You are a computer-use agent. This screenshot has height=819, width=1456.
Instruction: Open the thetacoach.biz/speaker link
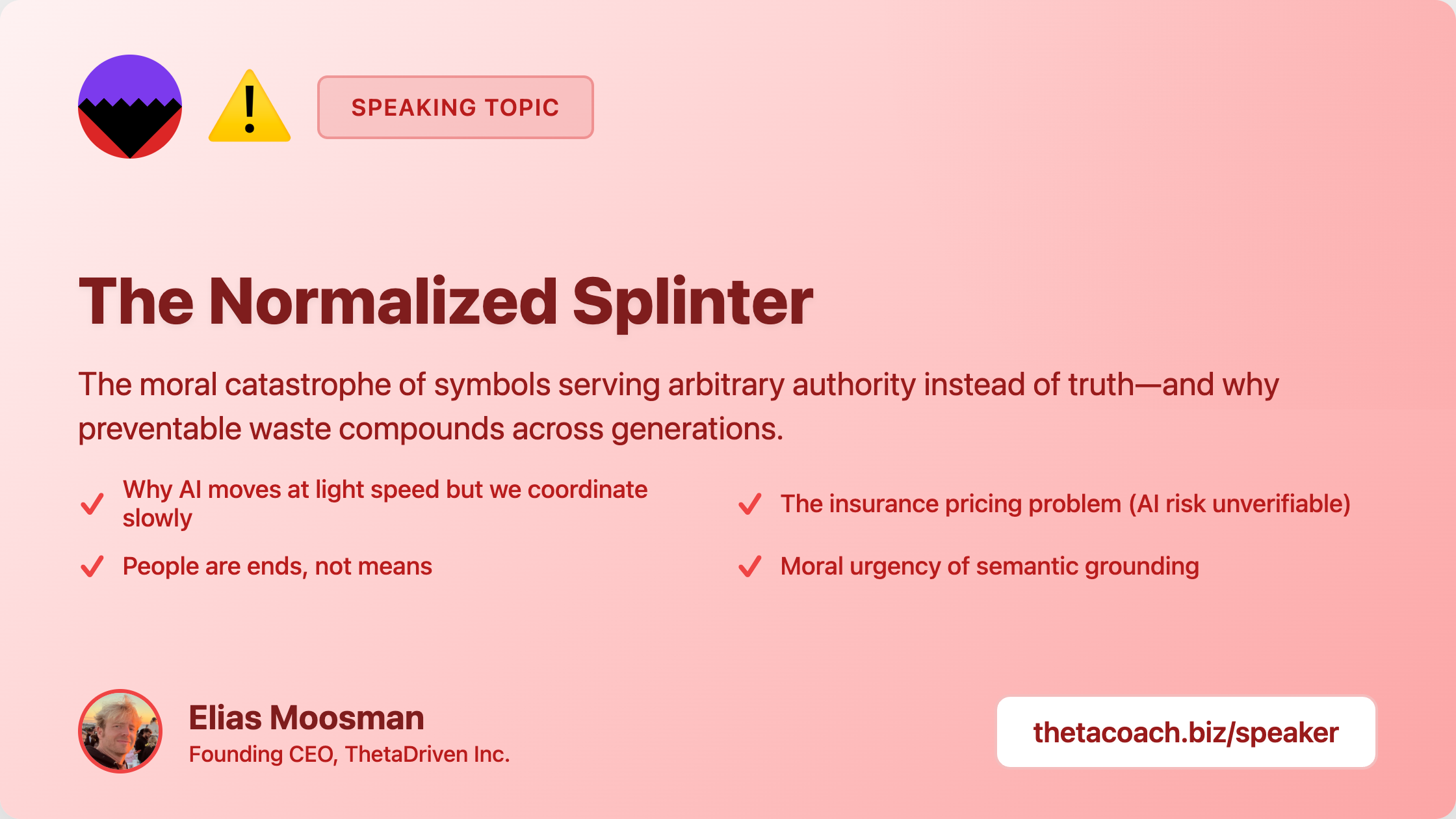click(x=1186, y=733)
